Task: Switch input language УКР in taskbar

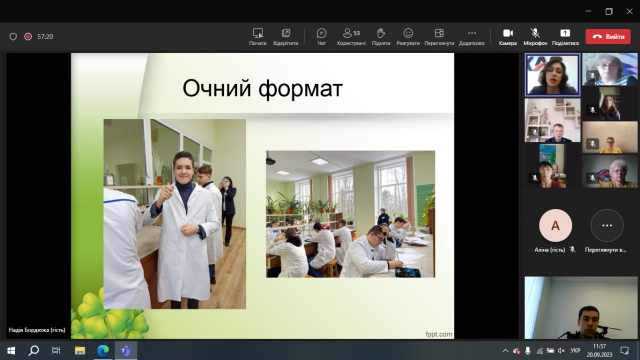Action: pyautogui.click(x=575, y=351)
